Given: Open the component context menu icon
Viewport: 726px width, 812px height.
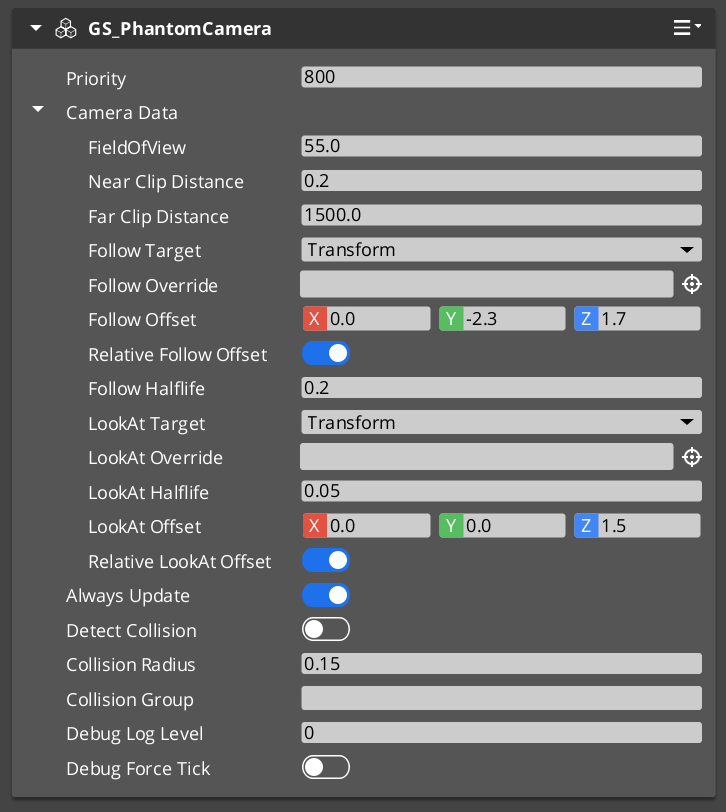Looking at the screenshot, I should [x=683, y=28].
